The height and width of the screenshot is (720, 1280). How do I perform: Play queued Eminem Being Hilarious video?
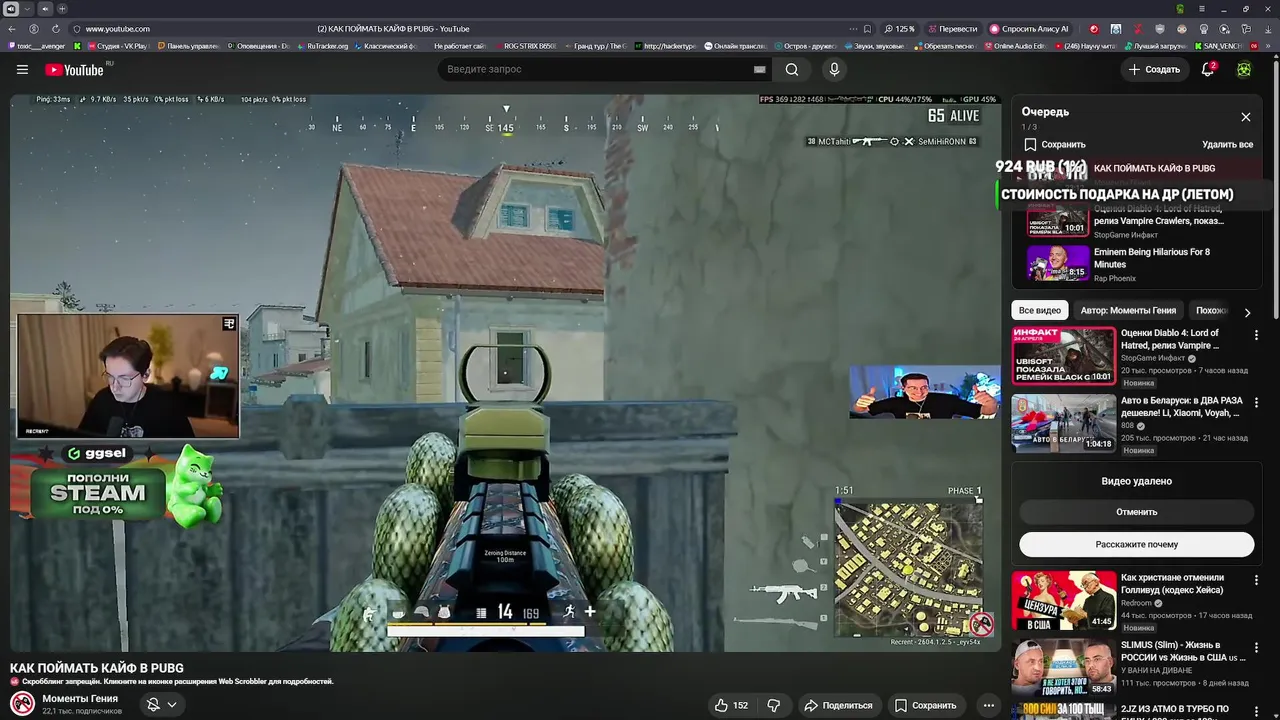click(x=1136, y=264)
